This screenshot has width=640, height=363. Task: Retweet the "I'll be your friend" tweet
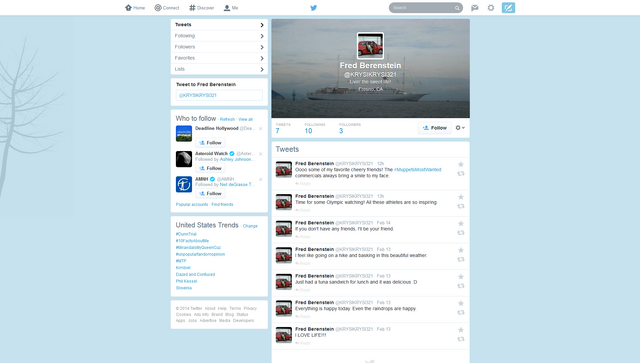pos(461,233)
